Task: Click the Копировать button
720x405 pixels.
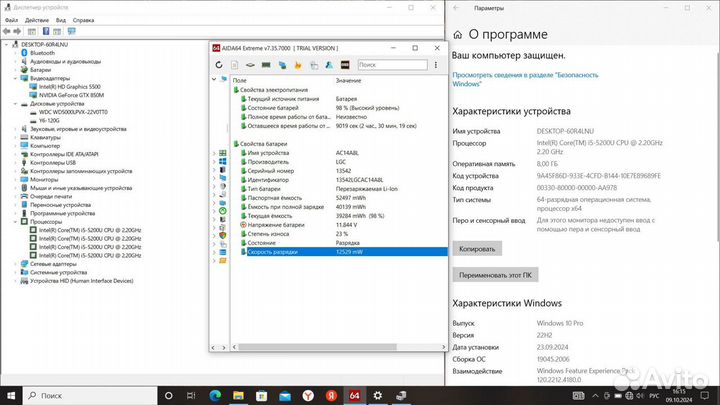Action: point(477,249)
